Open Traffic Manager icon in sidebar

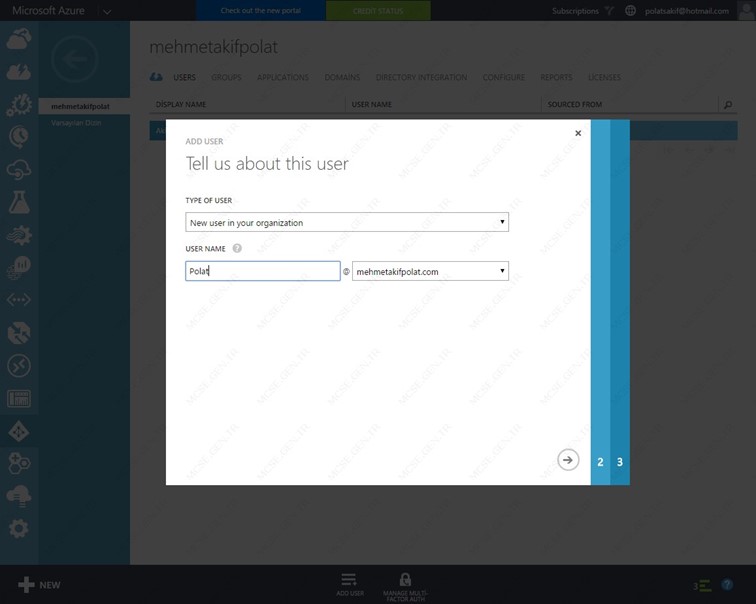[19, 333]
